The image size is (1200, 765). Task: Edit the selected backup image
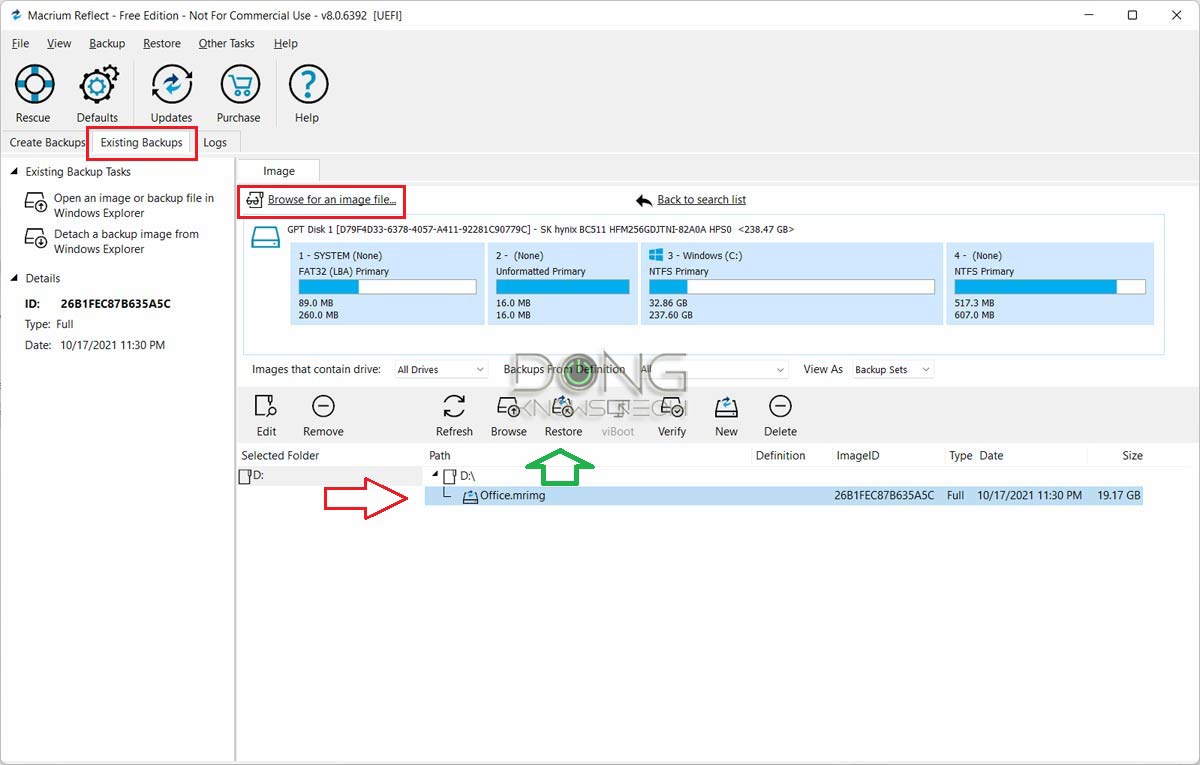266,415
